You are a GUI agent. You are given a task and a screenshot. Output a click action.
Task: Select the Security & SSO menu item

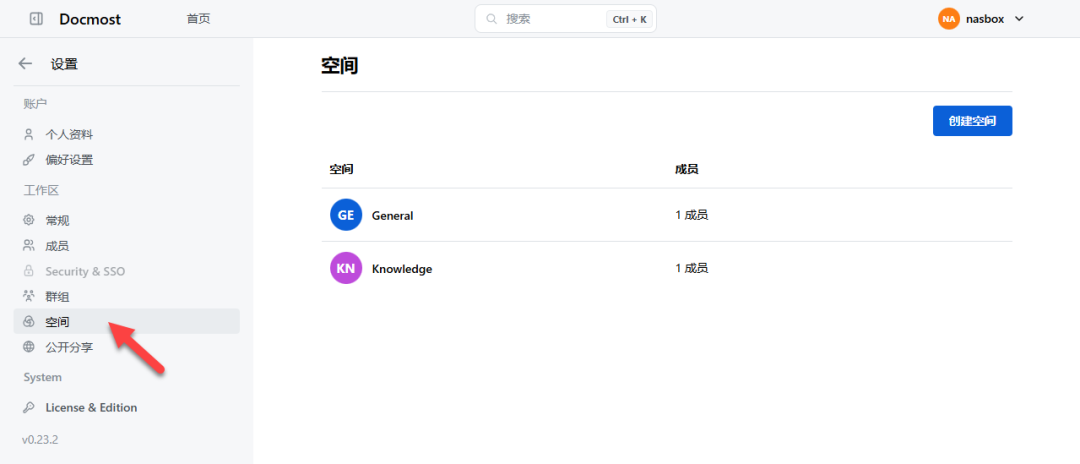tap(85, 271)
